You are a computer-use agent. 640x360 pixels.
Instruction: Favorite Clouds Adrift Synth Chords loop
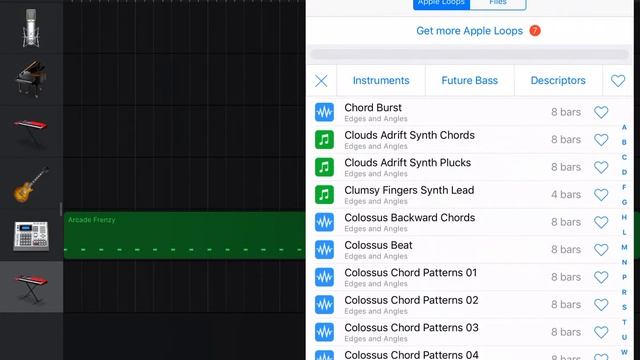click(x=601, y=140)
